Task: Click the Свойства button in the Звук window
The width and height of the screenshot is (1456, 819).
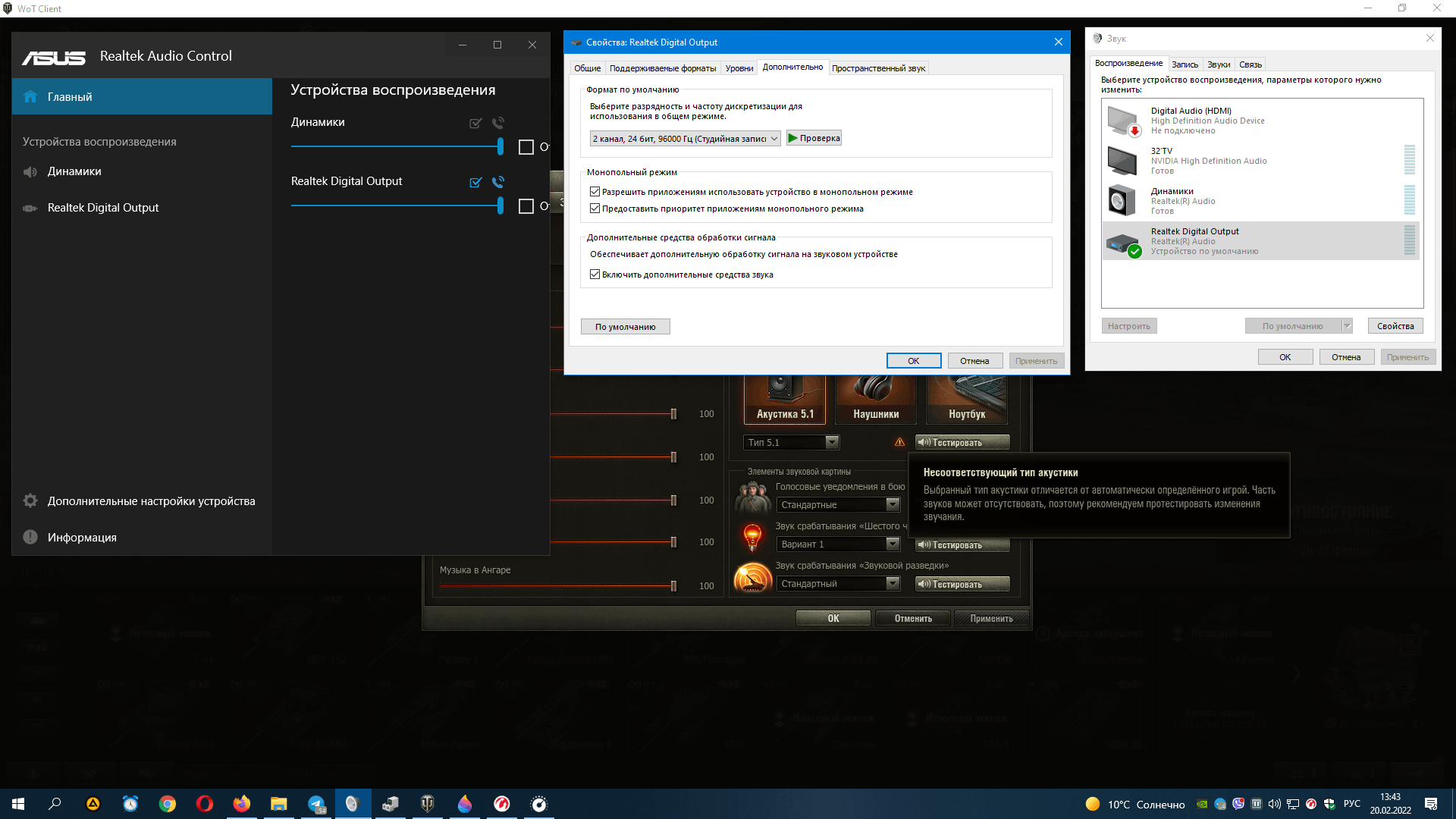Action: [x=1395, y=326]
